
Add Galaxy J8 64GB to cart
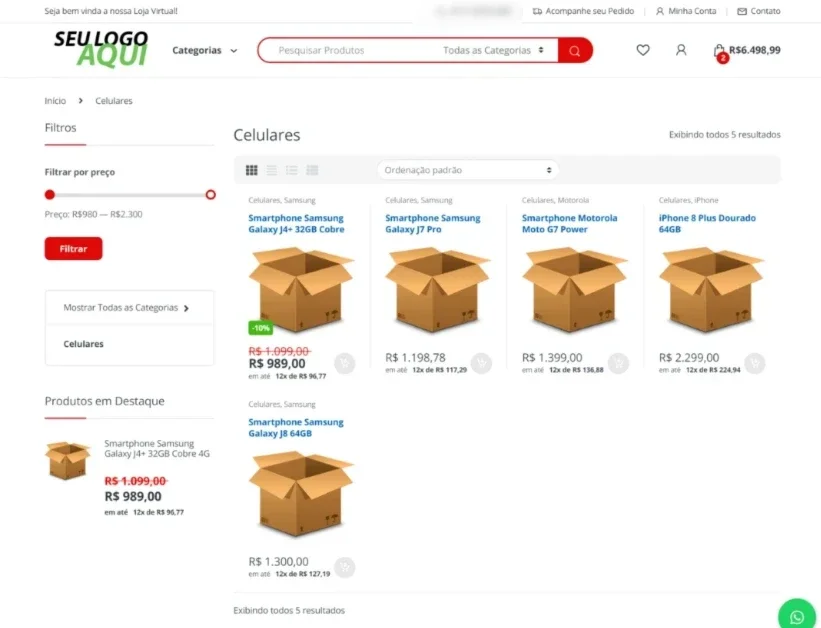coord(345,567)
